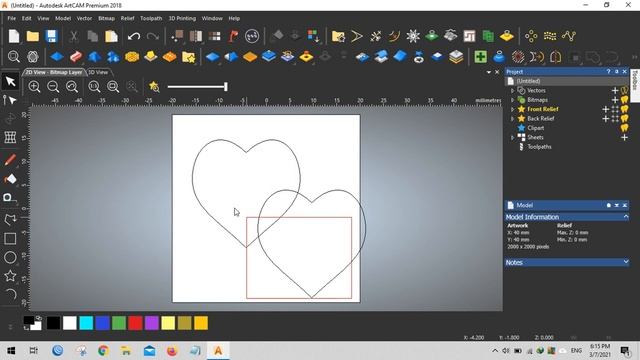The width and height of the screenshot is (640, 360).
Task: Toggle Back Relief visibility bulb
Action: tap(624, 119)
